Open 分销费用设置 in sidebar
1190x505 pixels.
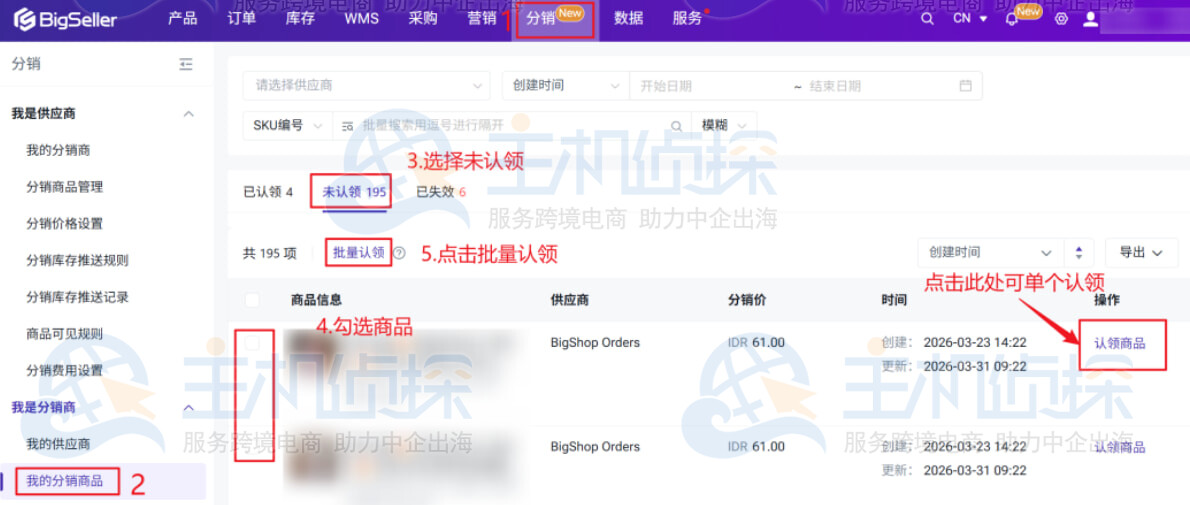65,371
